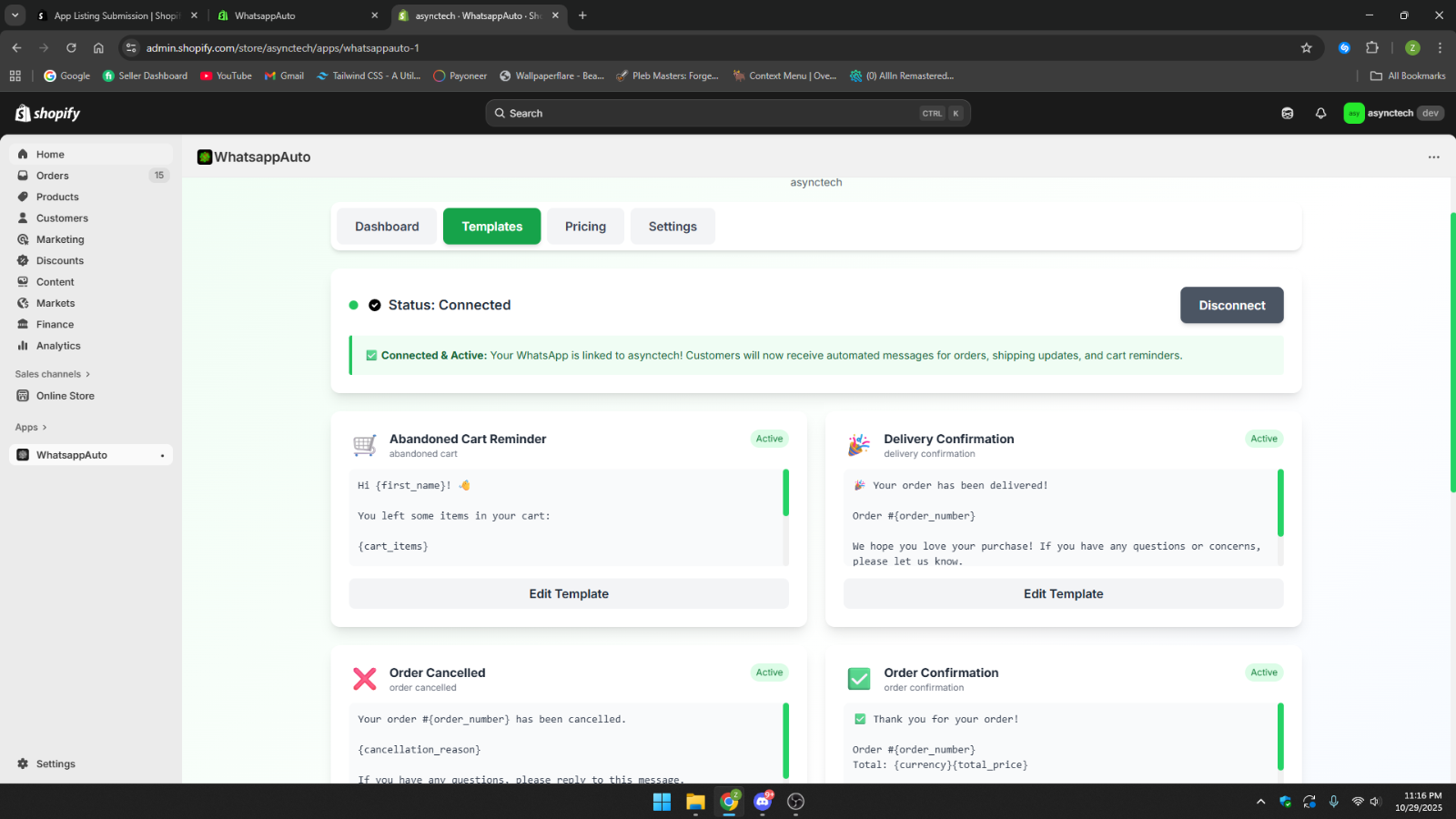Switch to the Pricing tab
1456x819 pixels.
(x=585, y=227)
